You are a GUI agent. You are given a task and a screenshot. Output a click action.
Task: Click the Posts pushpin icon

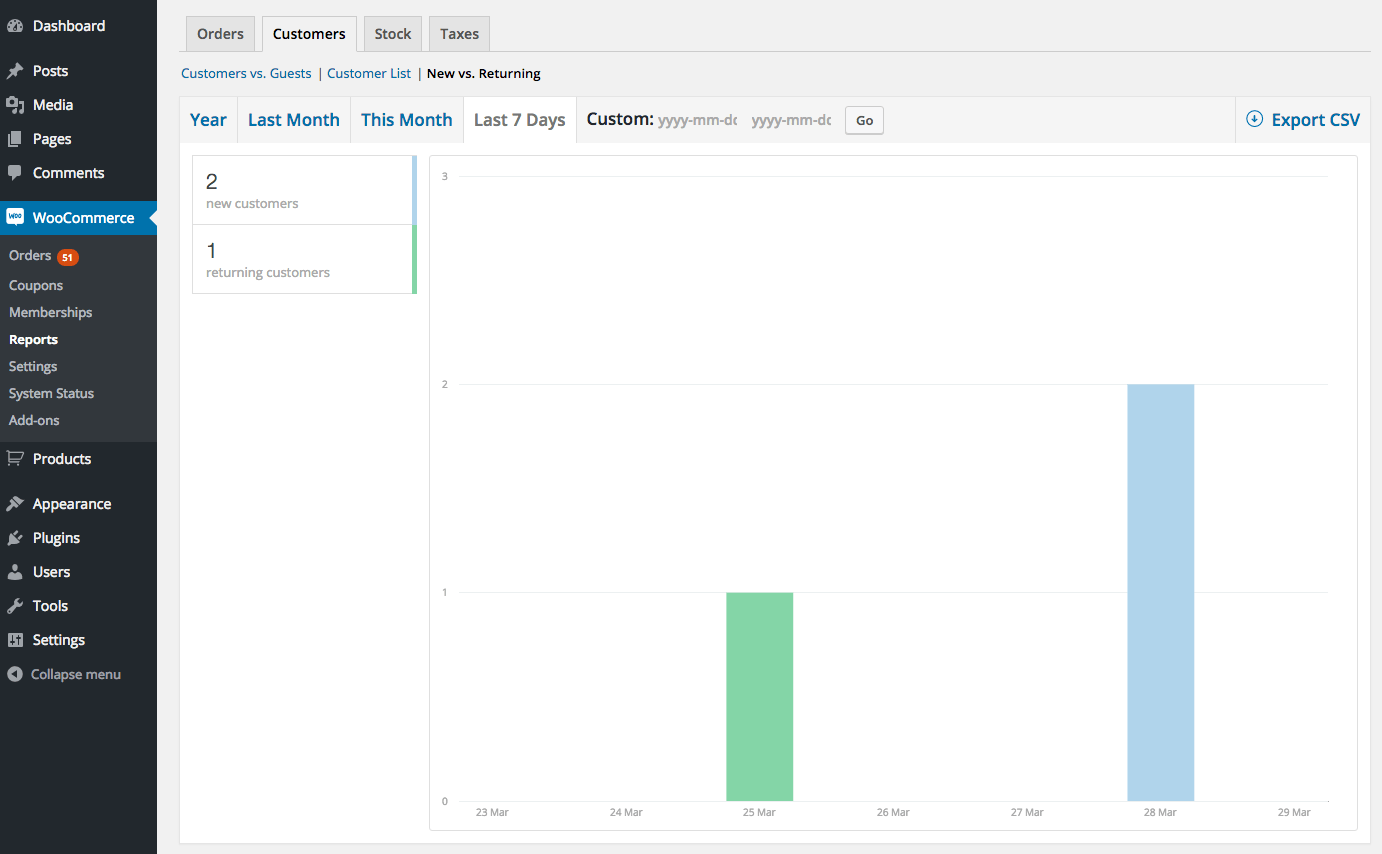[x=15, y=71]
